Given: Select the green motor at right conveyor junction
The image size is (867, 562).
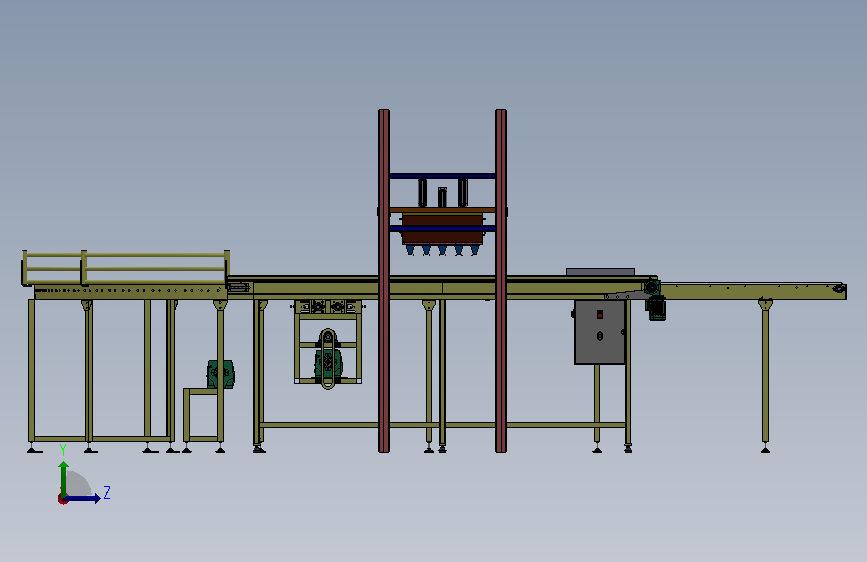Looking at the screenshot, I should pyautogui.click(x=655, y=301).
